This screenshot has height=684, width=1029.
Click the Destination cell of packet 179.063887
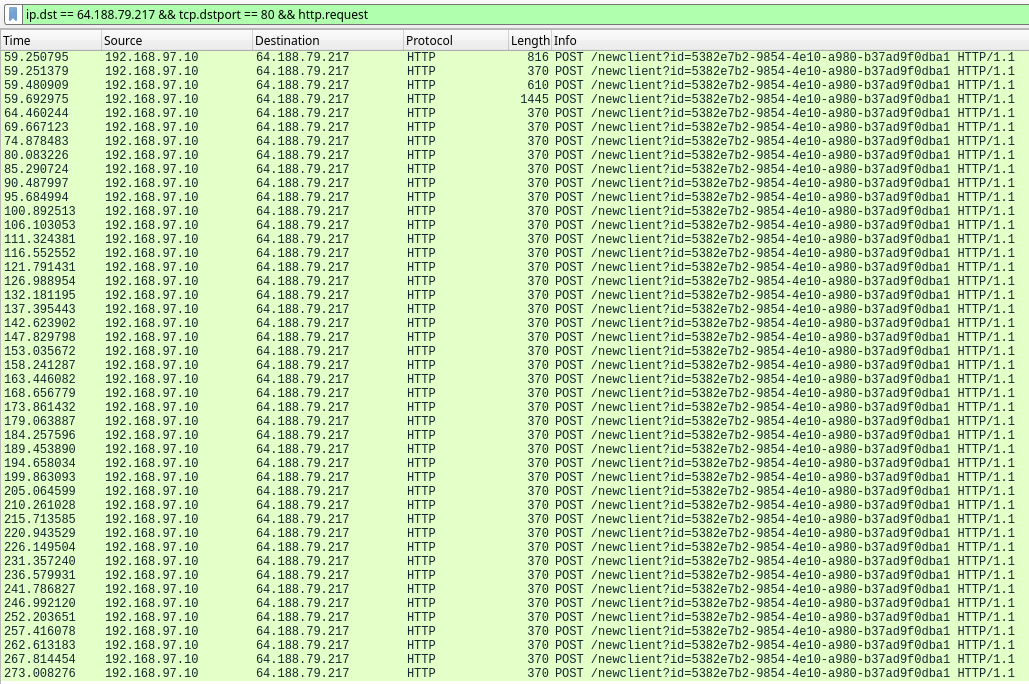303,422
